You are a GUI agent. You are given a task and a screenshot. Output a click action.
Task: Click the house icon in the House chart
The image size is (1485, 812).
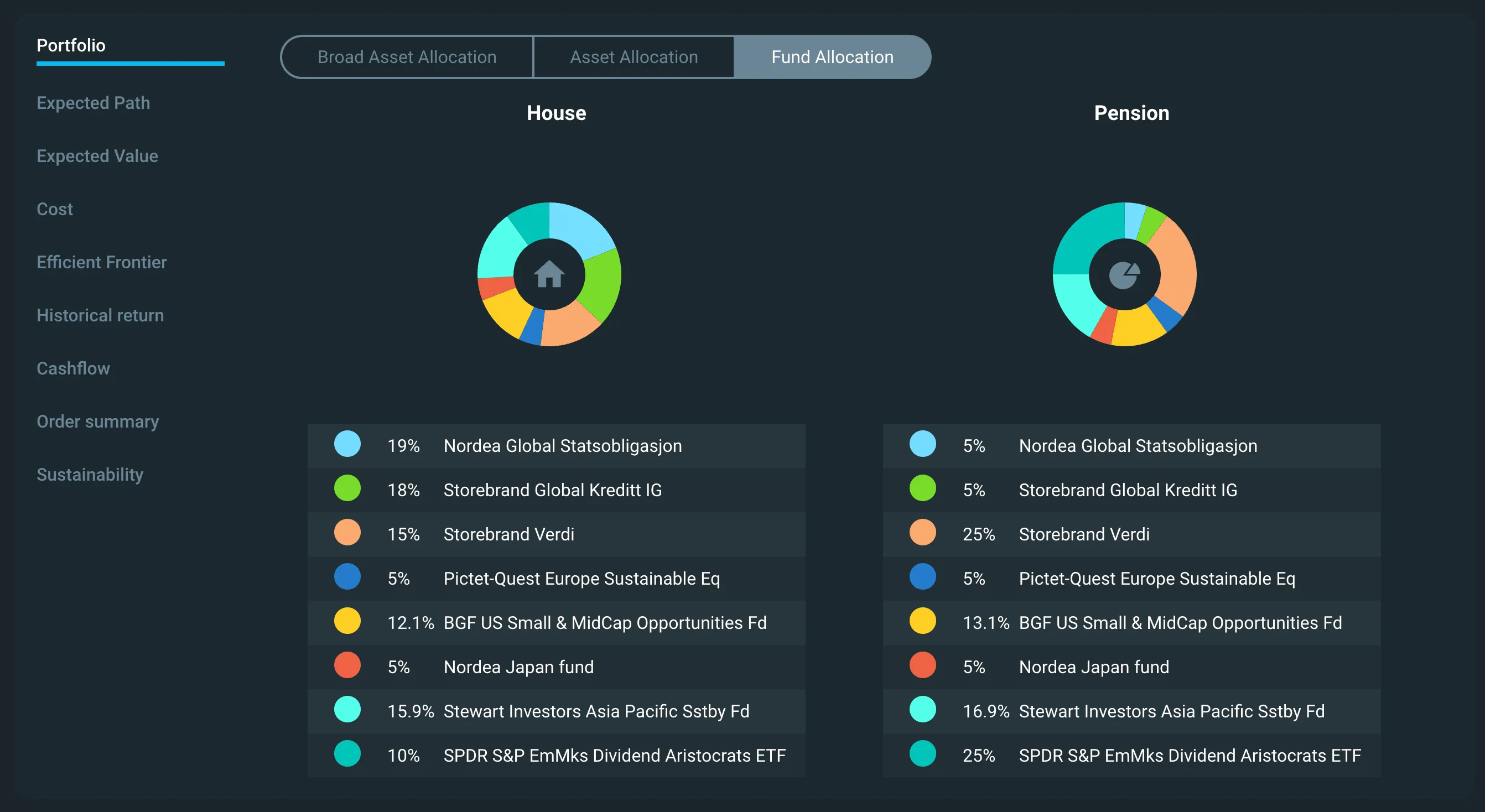549,274
